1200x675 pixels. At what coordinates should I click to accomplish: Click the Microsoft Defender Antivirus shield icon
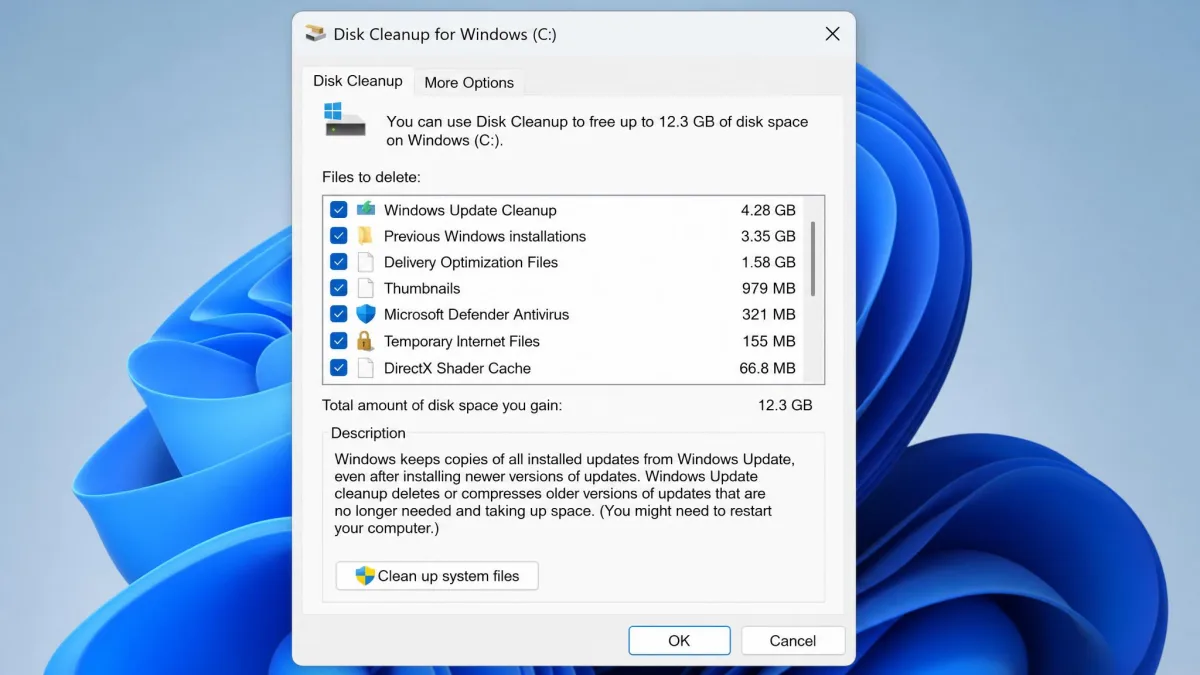click(x=366, y=314)
